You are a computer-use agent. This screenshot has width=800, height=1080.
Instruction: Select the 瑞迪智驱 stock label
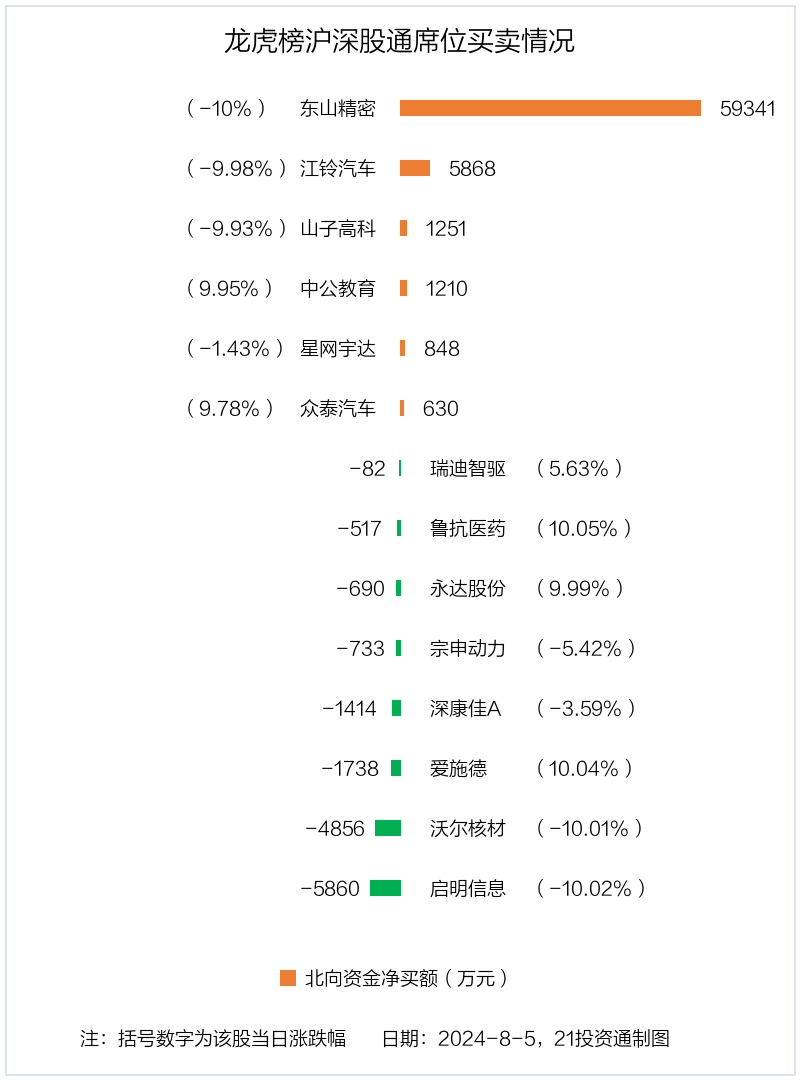(x=468, y=468)
